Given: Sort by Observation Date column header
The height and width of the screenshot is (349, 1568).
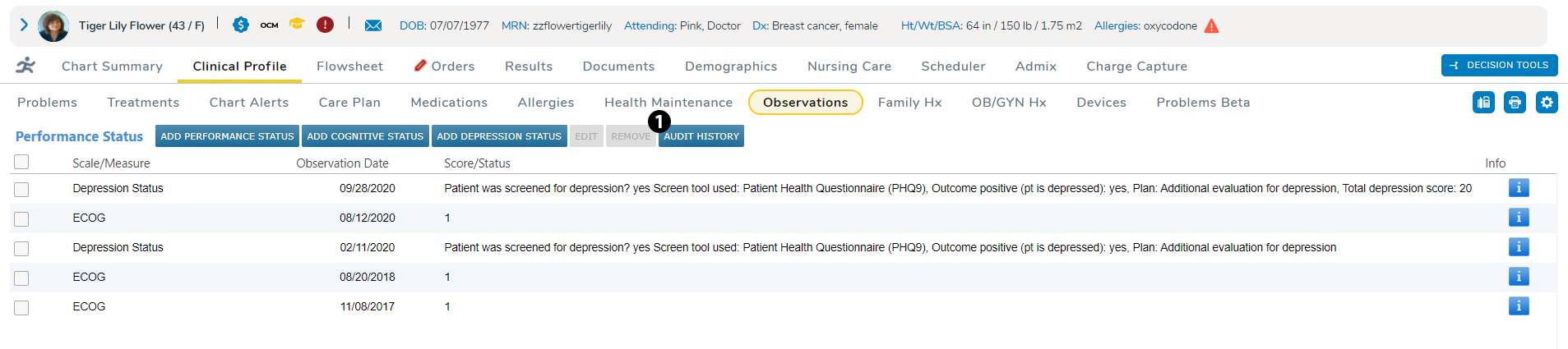Looking at the screenshot, I should (342, 163).
